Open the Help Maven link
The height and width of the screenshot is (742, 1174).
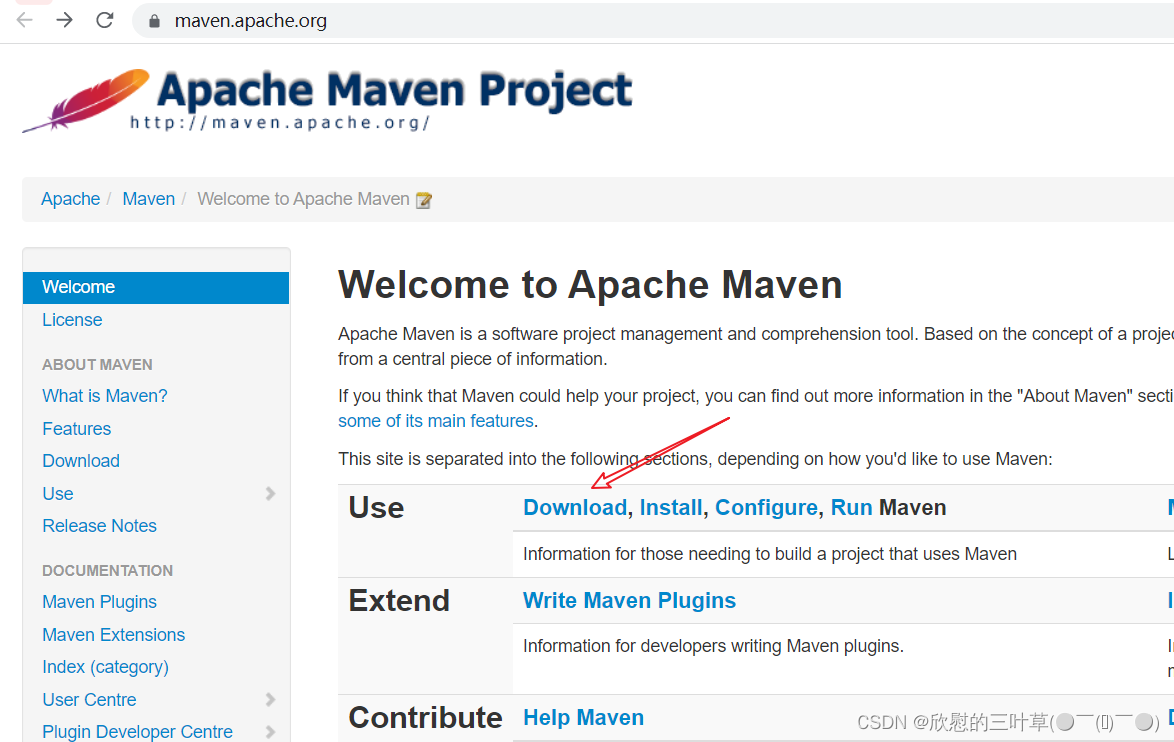pyautogui.click(x=583, y=717)
